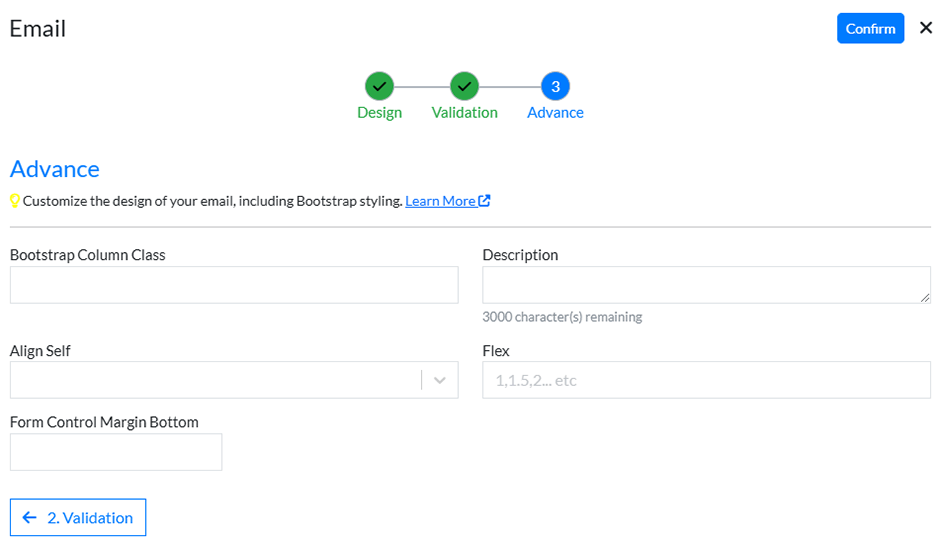The height and width of the screenshot is (552, 942).
Task: Click the Form Control Margin Bottom field
Action: click(116, 452)
